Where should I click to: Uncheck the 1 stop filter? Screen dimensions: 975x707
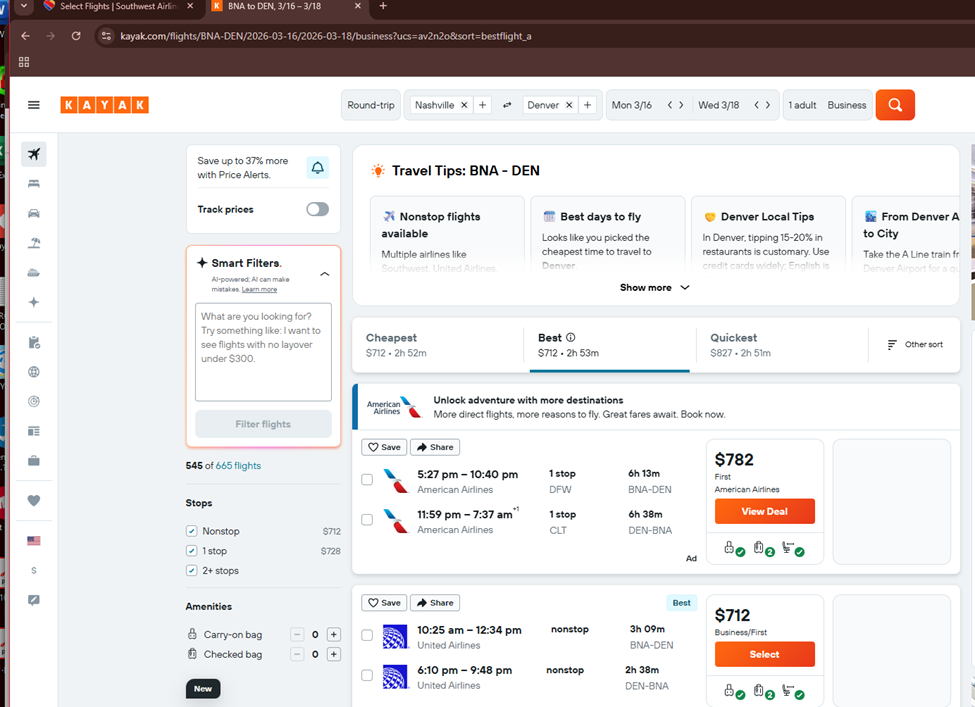pyautogui.click(x=192, y=551)
